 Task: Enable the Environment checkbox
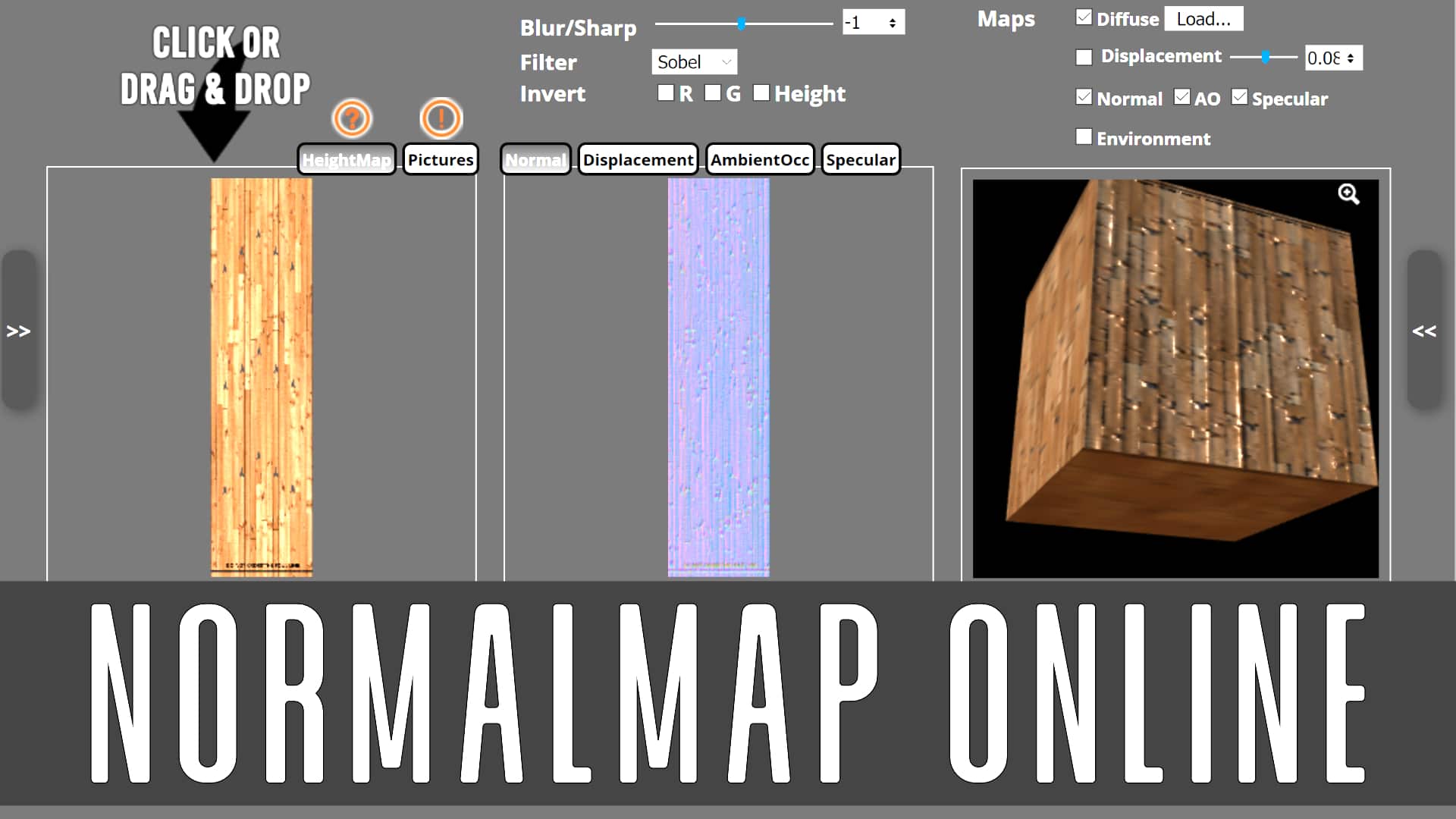[1084, 136]
